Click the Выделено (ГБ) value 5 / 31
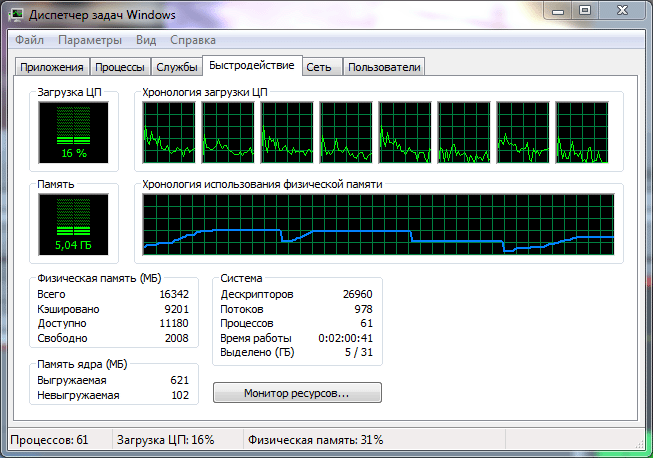This screenshot has width=653, height=458. click(x=359, y=352)
